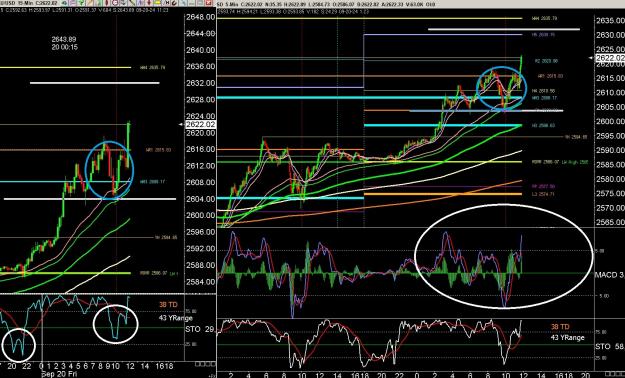Click the 2635.00 price on the 5-Min axis
The image size is (625, 378).
[x=610, y=21]
